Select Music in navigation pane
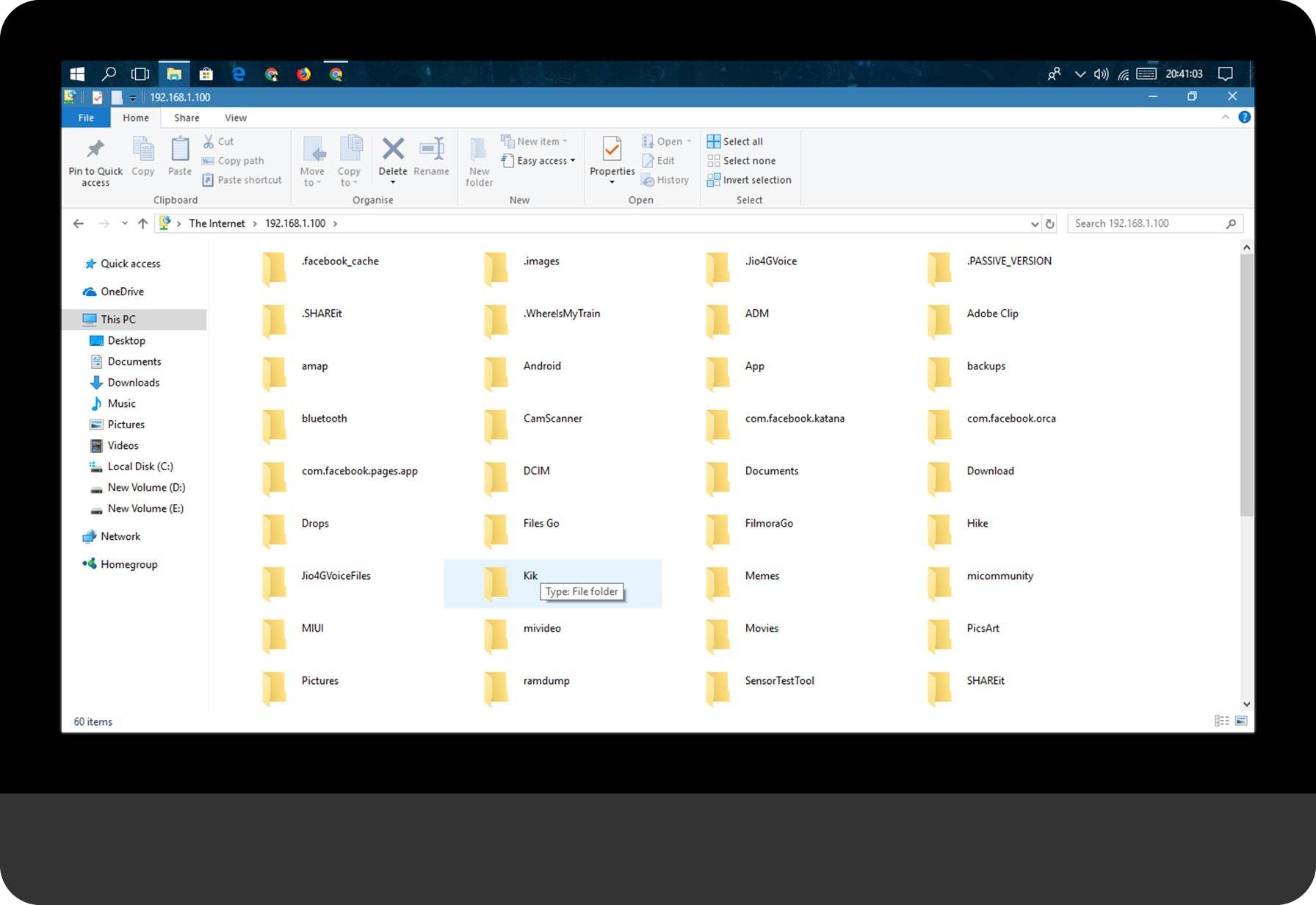This screenshot has height=905, width=1316. point(121,404)
